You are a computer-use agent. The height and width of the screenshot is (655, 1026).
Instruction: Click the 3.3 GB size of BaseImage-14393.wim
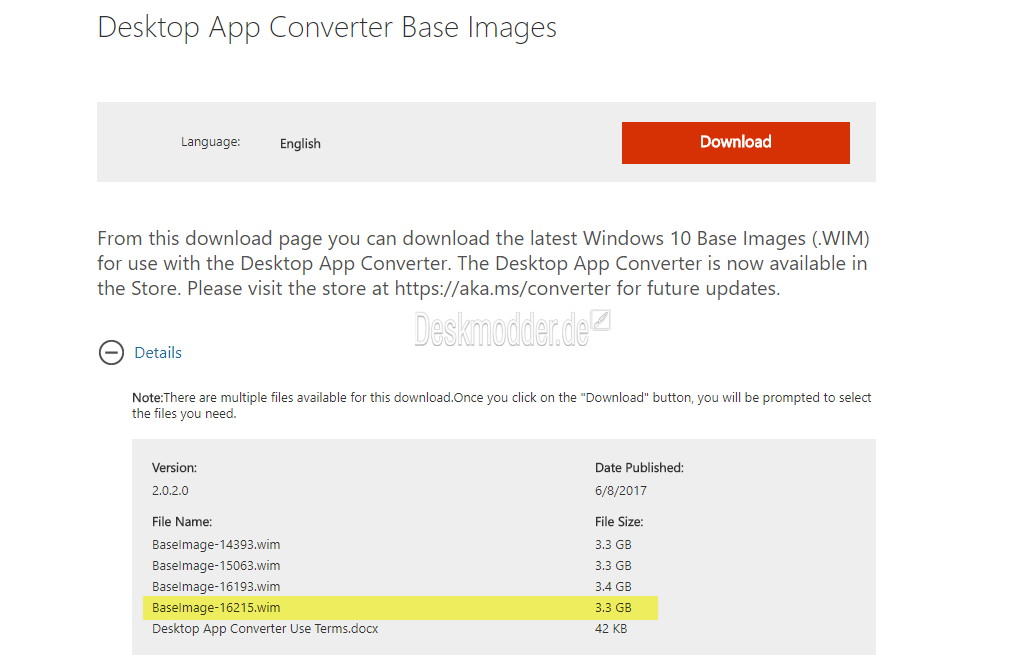613,544
